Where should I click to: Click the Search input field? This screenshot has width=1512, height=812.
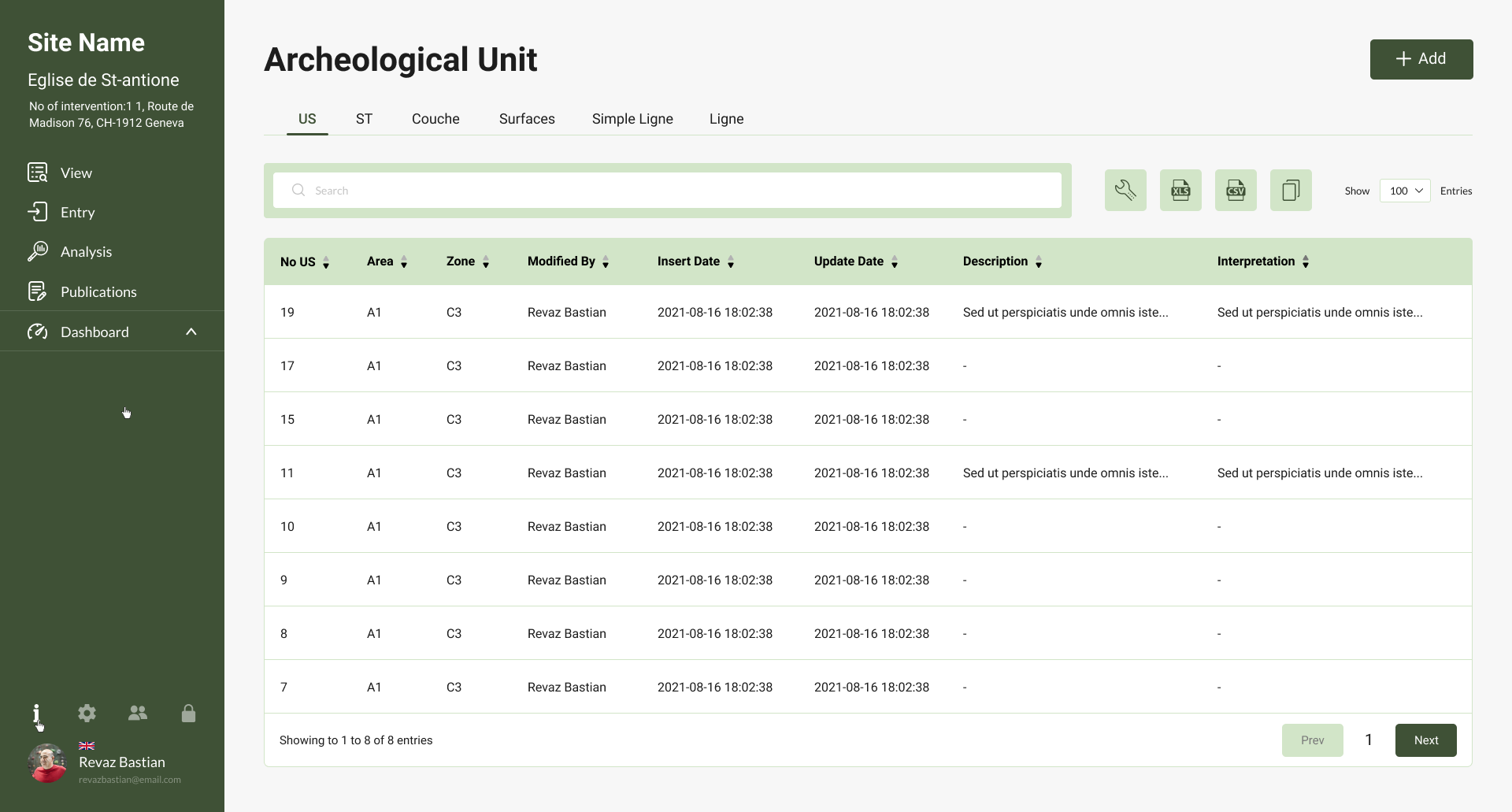pos(667,191)
